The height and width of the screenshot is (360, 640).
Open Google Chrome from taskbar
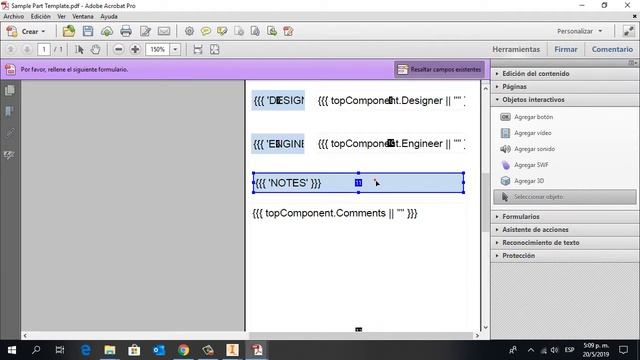[x=183, y=350]
